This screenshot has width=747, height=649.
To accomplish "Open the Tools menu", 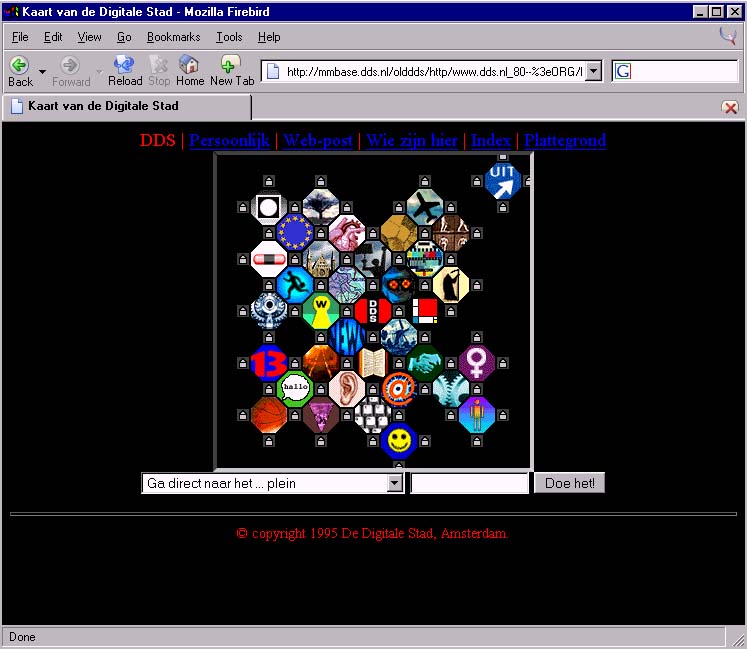I will click(229, 37).
